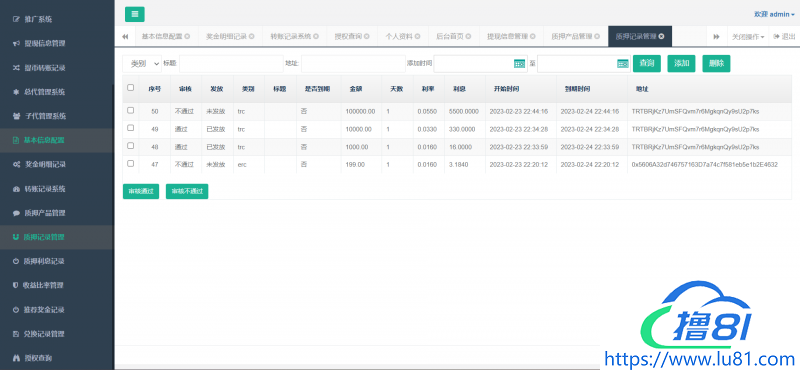The height and width of the screenshot is (370, 800).
Task: Open the 类别 category dropdown
Action: tap(142, 64)
